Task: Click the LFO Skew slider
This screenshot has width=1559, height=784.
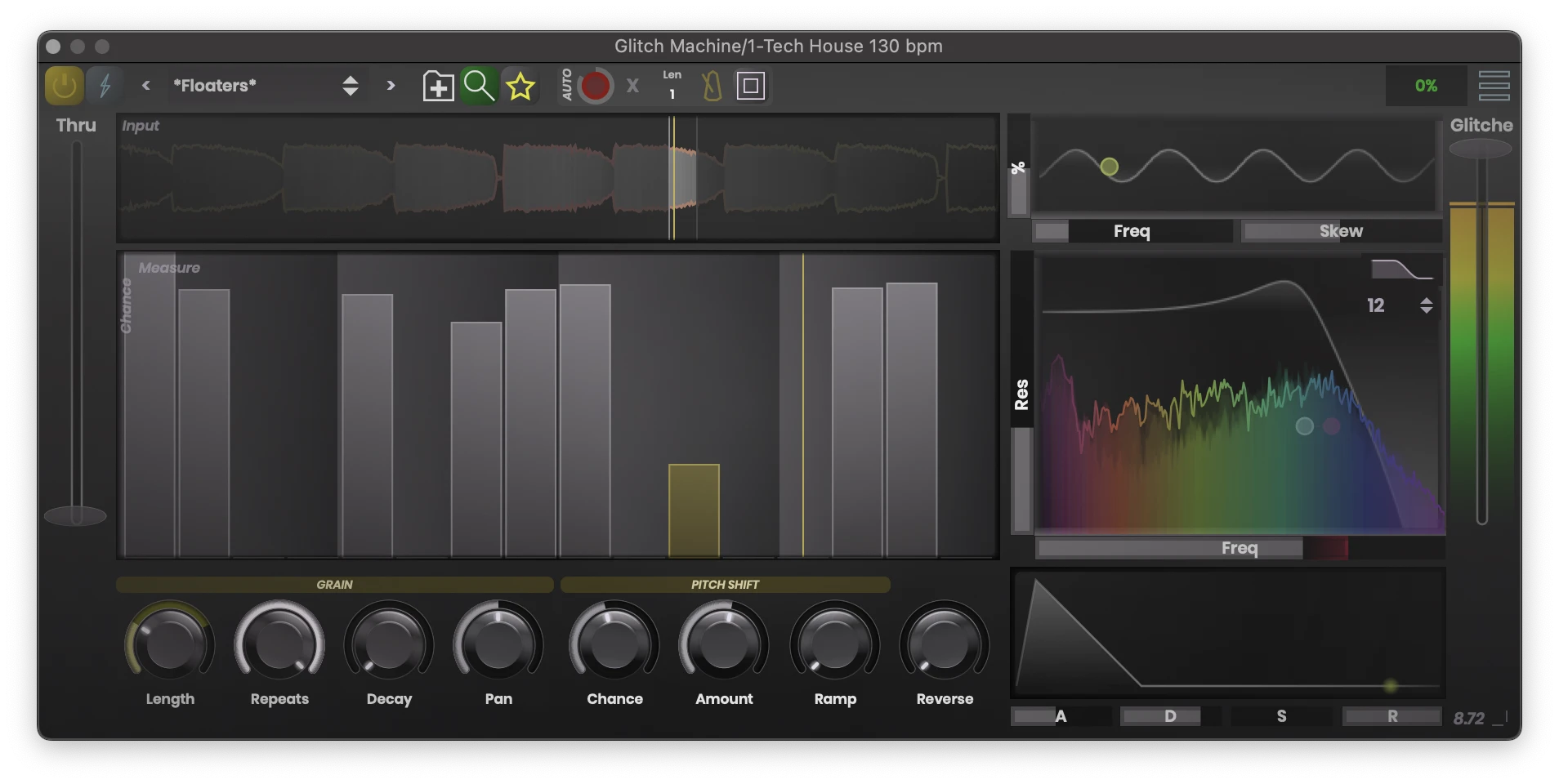Action: click(1340, 231)
